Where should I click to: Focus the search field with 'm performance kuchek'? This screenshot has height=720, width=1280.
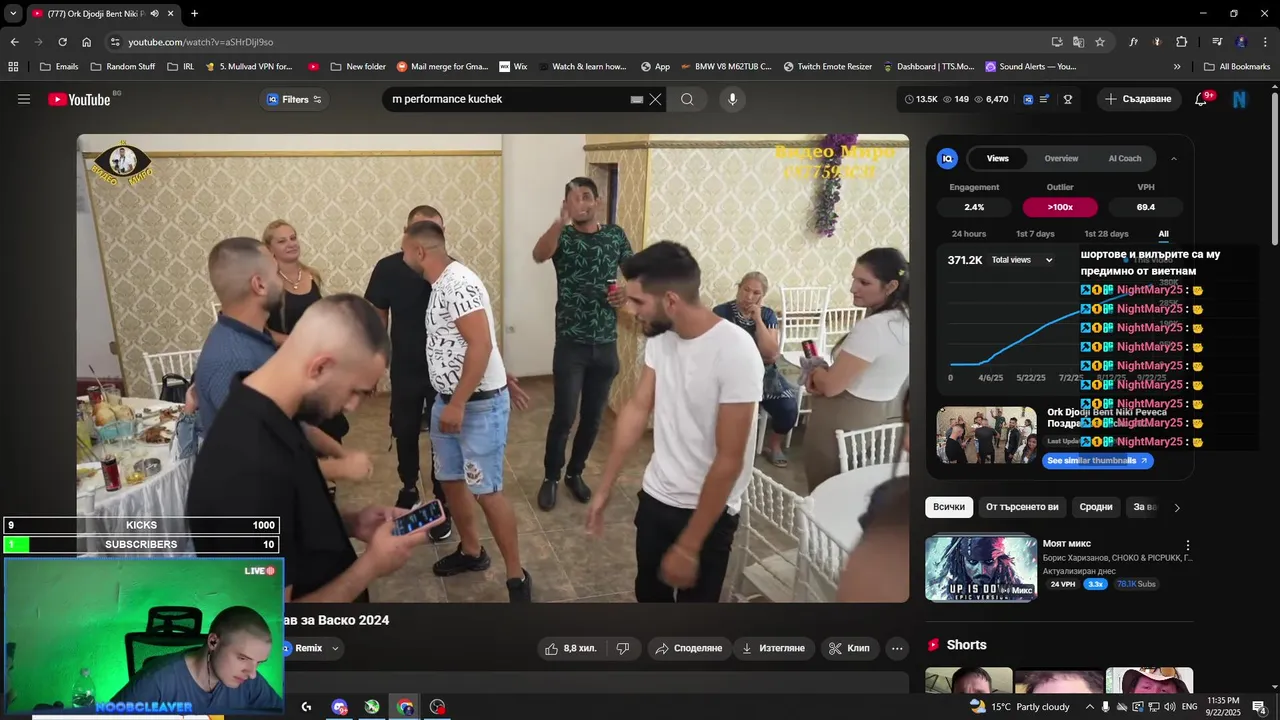(x=508, y=99)
